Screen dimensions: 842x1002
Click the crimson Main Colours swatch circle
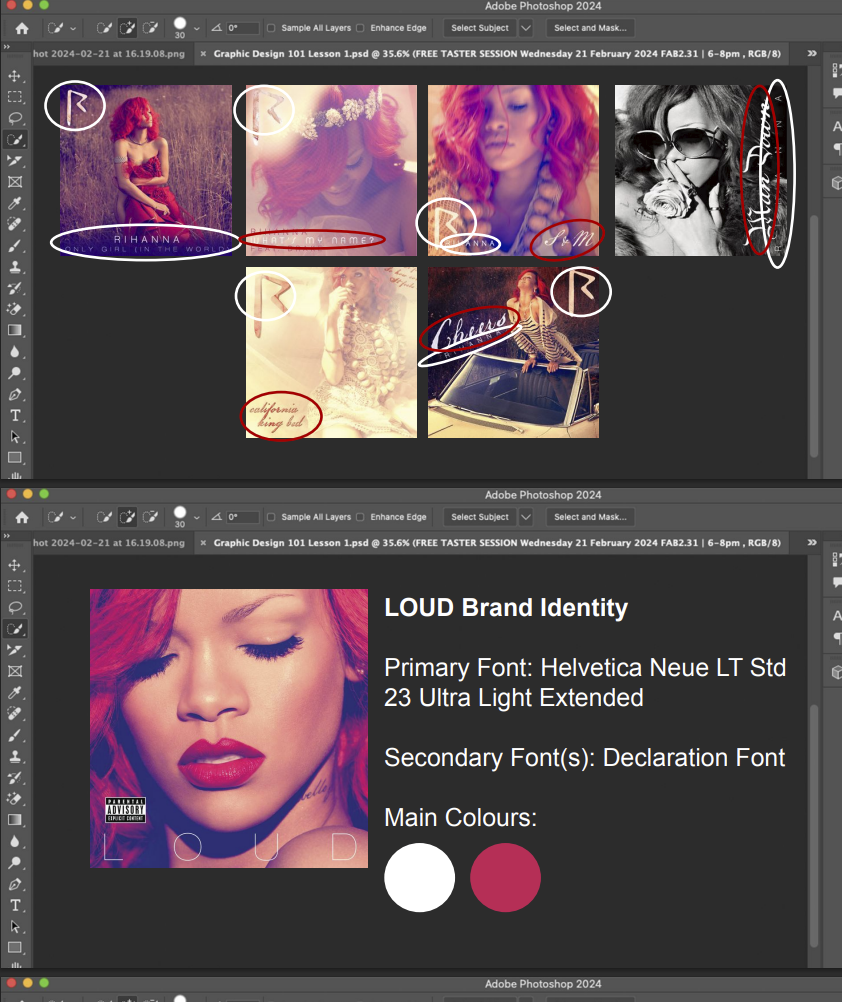[505, 877]
